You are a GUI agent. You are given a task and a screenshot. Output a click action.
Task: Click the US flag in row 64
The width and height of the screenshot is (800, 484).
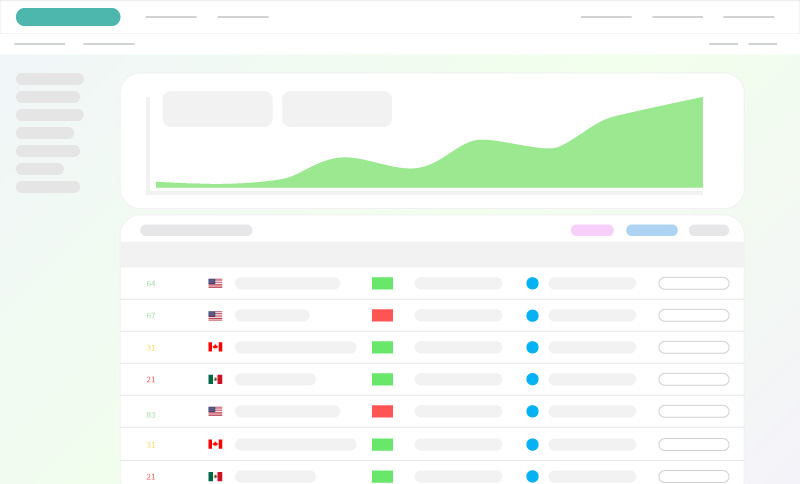[215, 283]
